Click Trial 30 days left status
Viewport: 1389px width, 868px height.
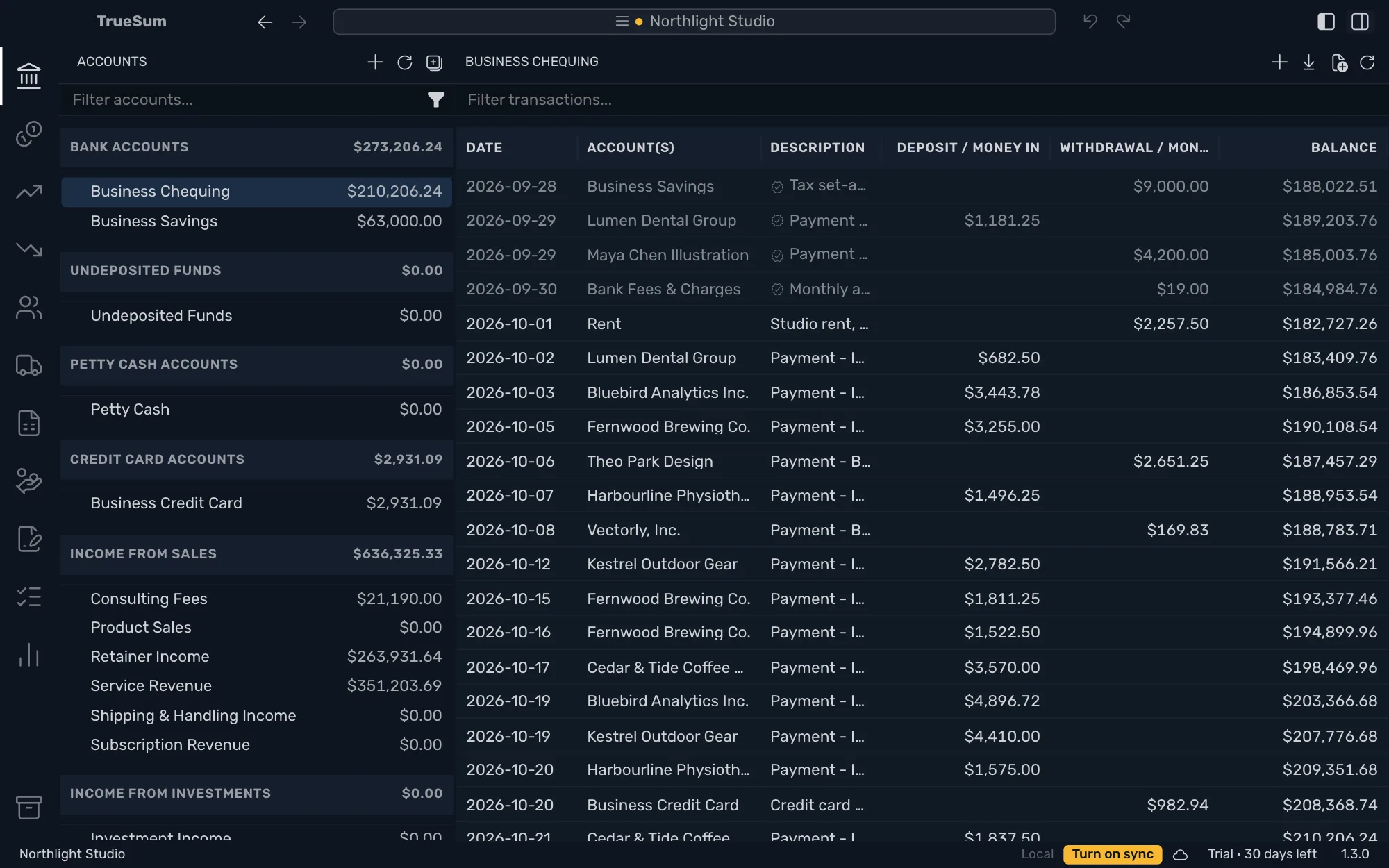(x=1262, y=854)
